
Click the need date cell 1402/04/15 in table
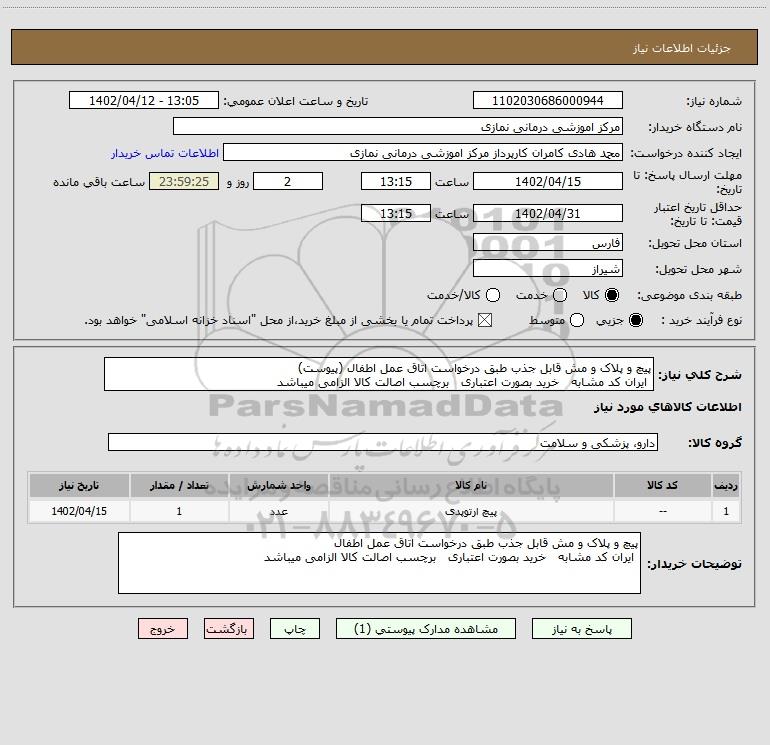point(79,512)
